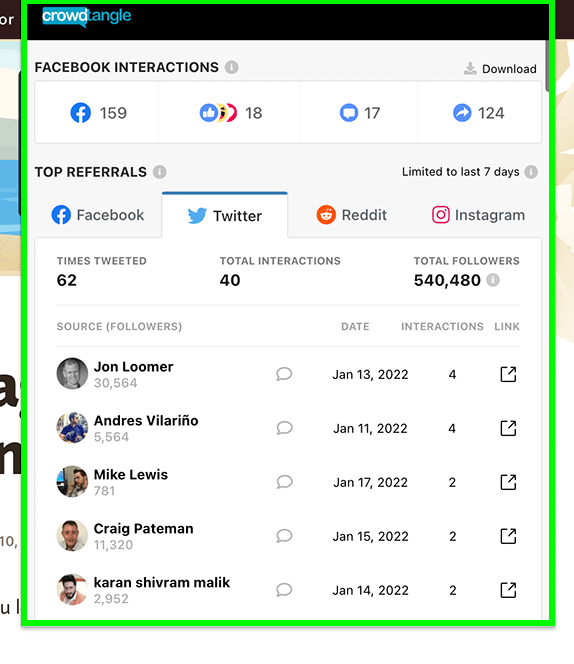Switch to the Reddit referrals tab
Screen dimensions: 574x664
351,215
